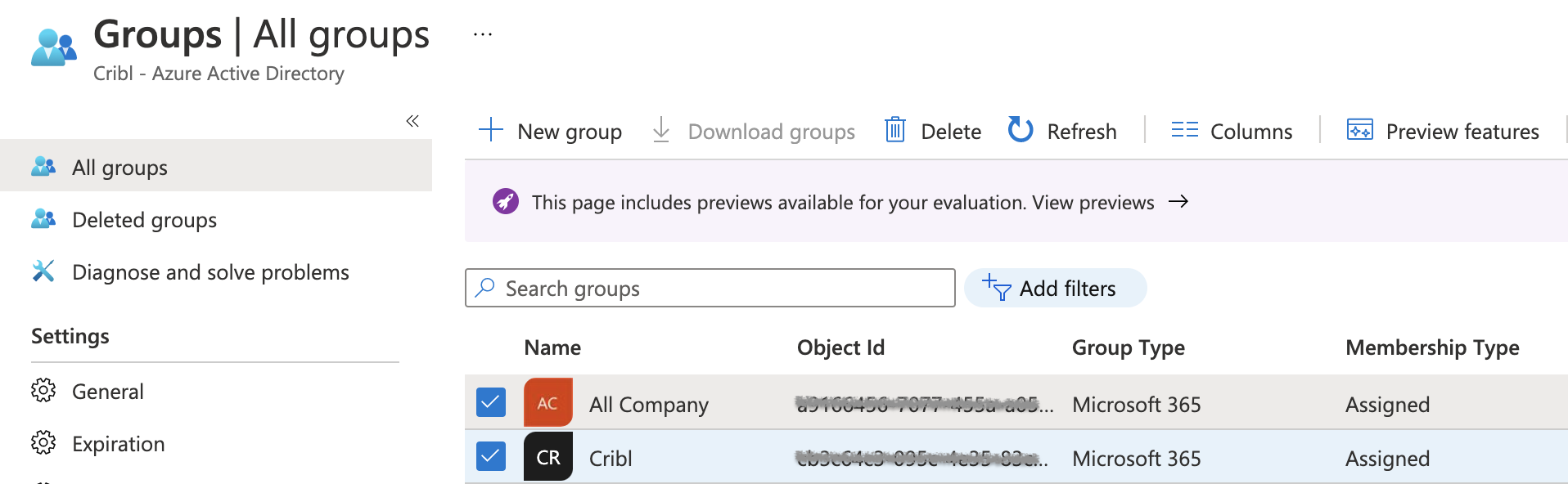Click the funnel Add filters icon
Image resolution: width=1568 pixels, height=484 pixels.
click(996, 287)
